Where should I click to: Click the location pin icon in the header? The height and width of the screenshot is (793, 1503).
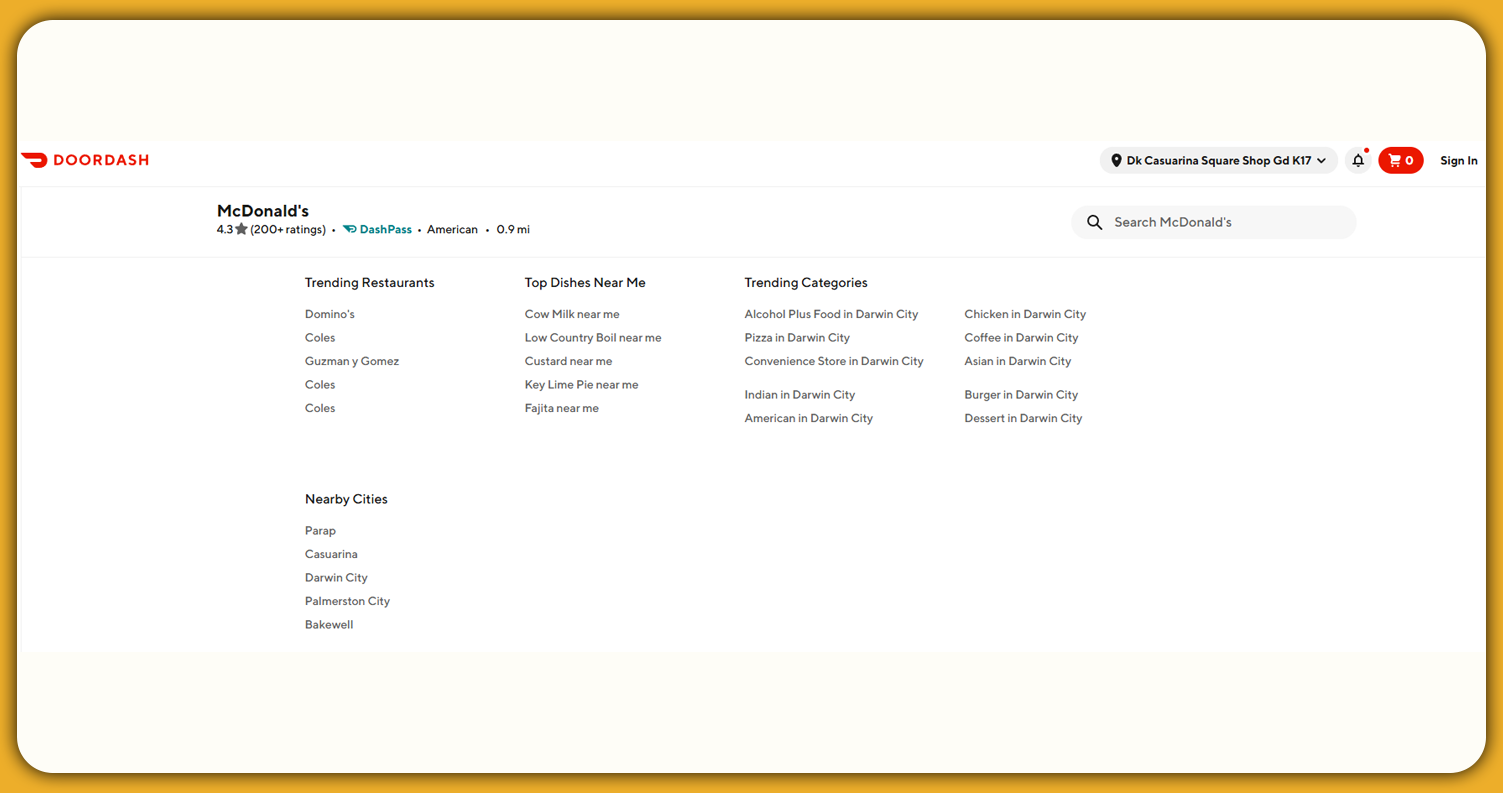[x=1116, y=160]
